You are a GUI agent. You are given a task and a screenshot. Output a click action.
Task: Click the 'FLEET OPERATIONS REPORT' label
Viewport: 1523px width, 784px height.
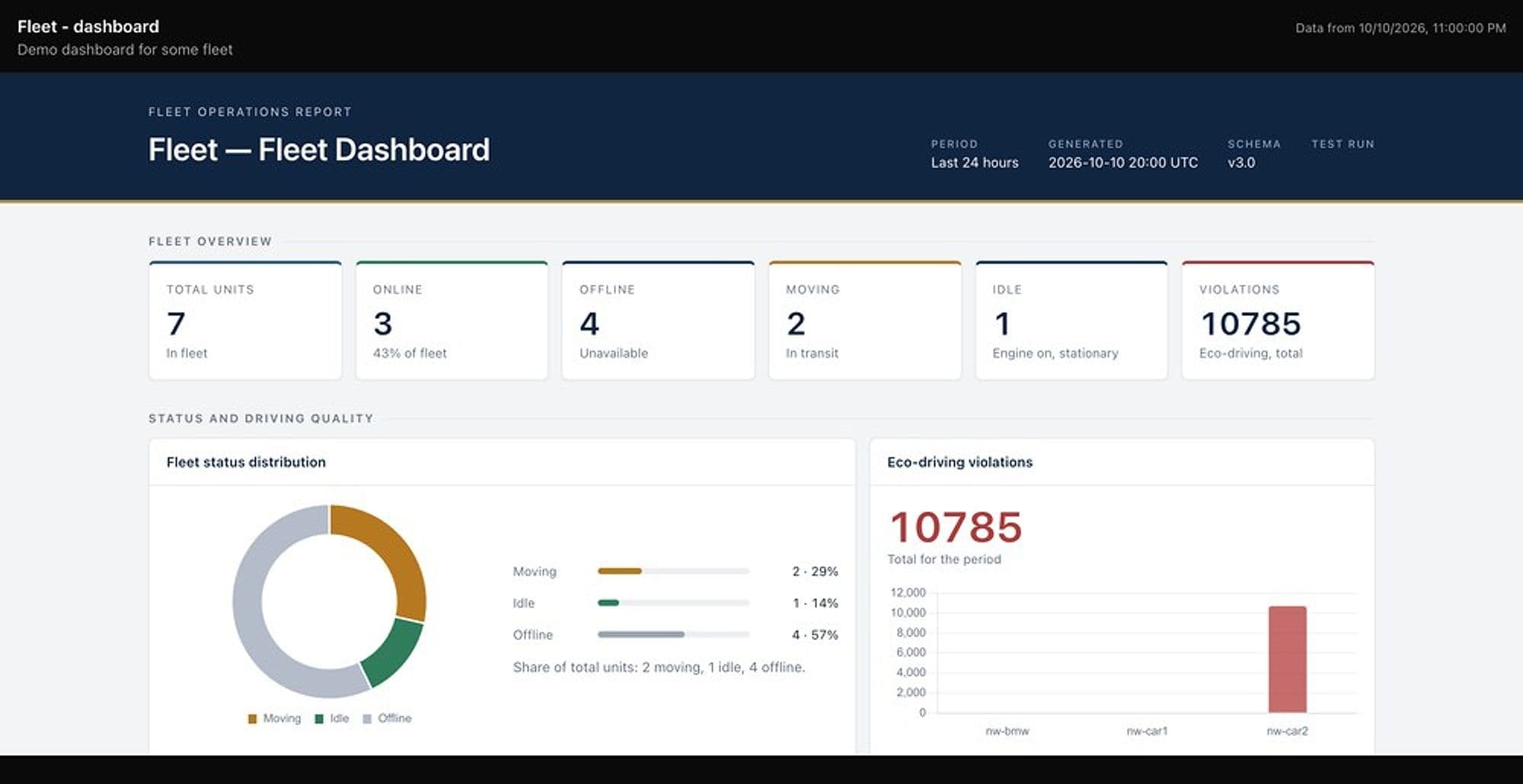(x=250, y=112)
